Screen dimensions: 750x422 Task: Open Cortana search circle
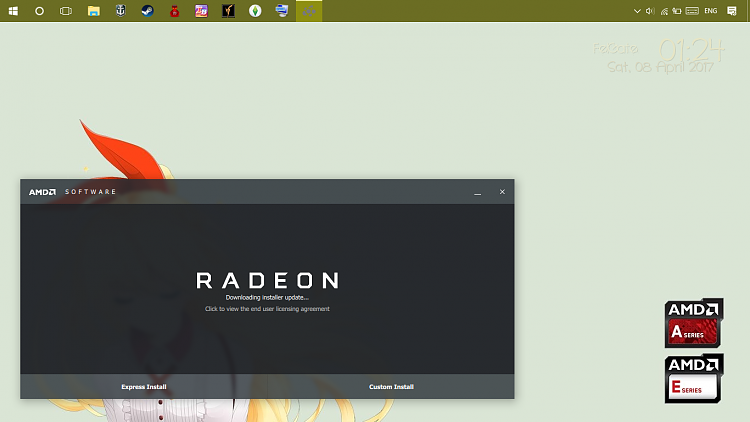39,11
